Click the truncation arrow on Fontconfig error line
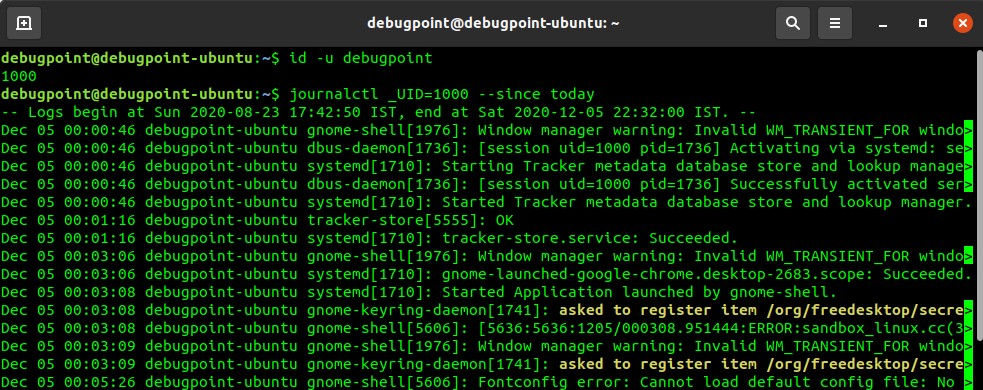Viewport: 983px width, 390px height. (x=968, y=382)
